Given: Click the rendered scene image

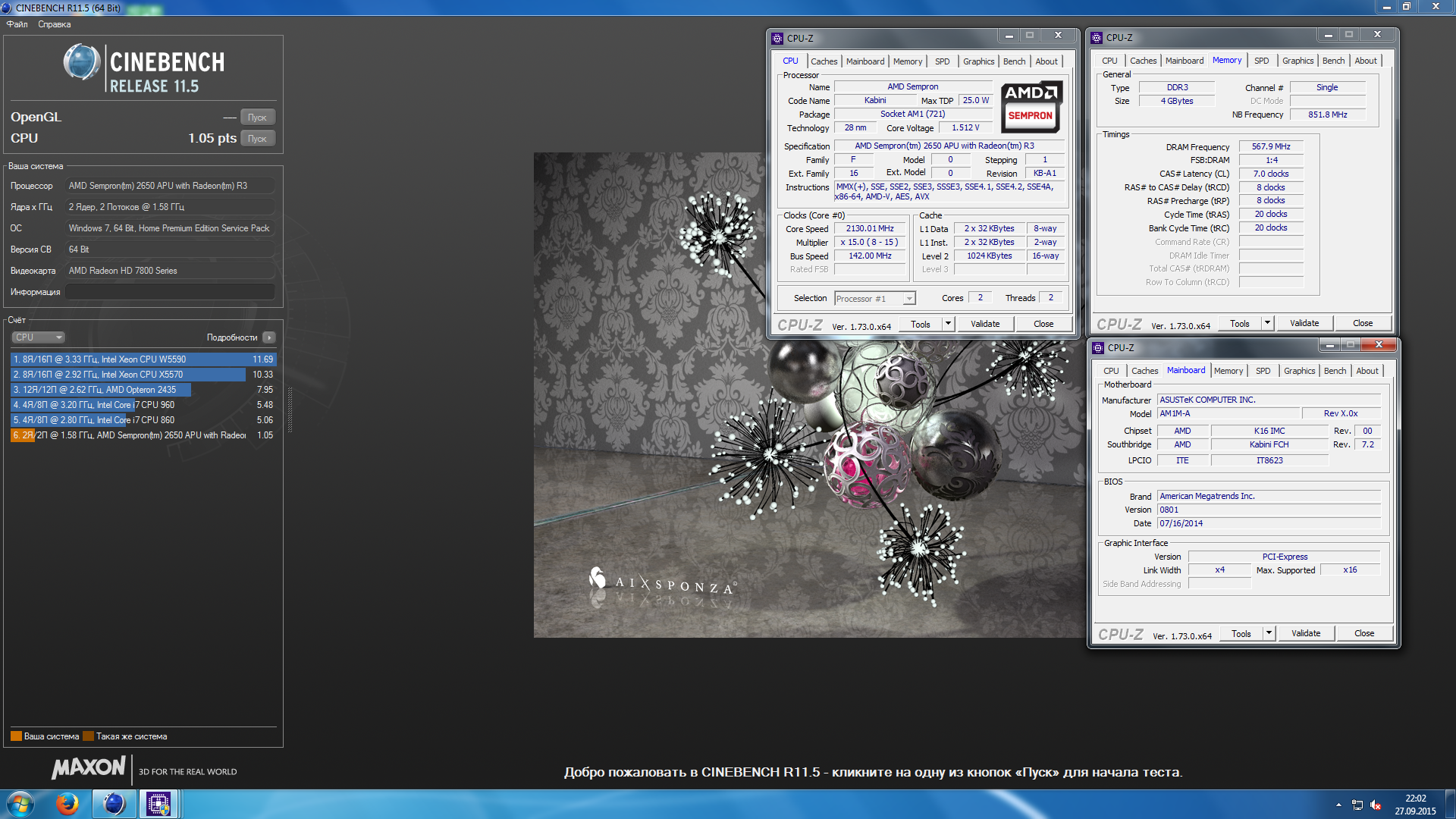Looking at the screenshot, I should [x=809, y=394].
